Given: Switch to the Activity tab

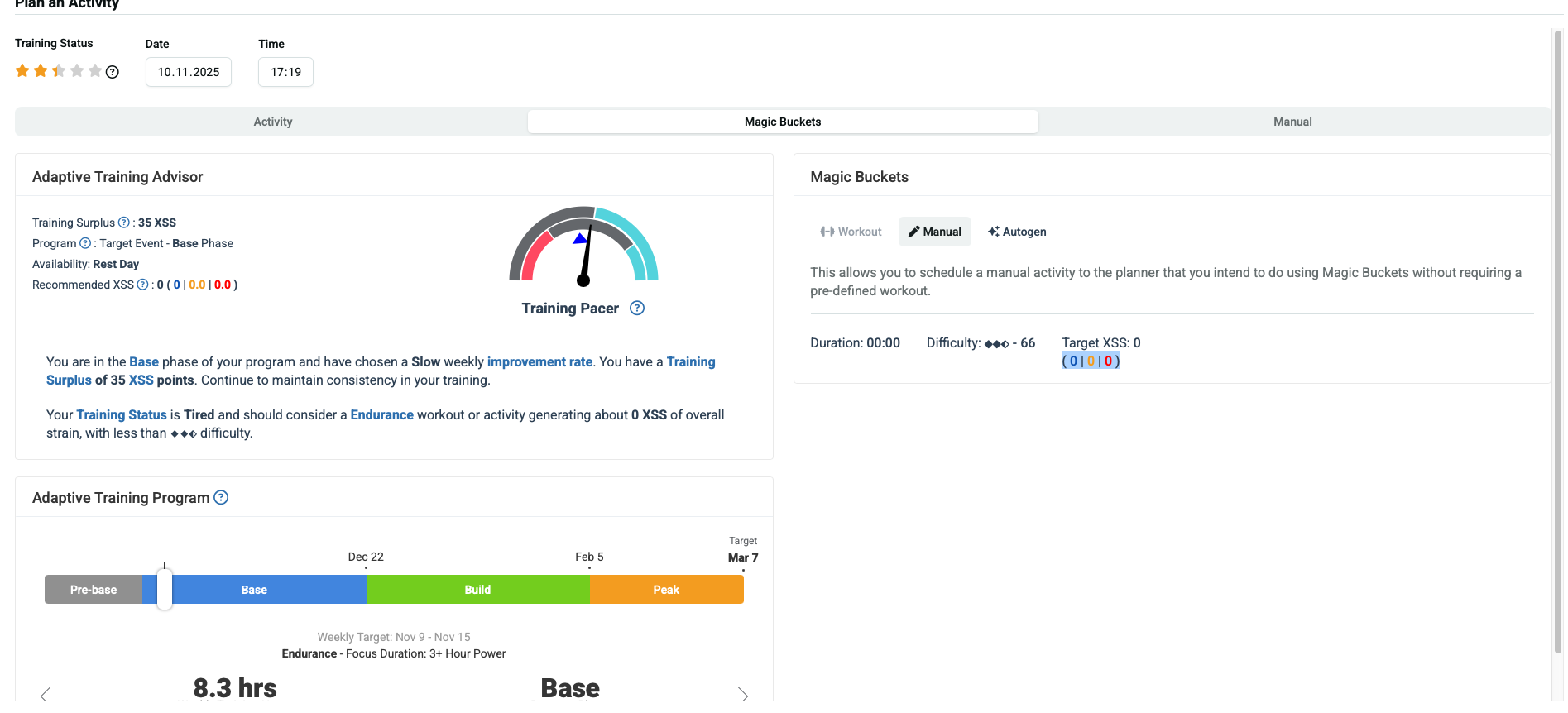Looking at the screenshot, I should (272, 122).
